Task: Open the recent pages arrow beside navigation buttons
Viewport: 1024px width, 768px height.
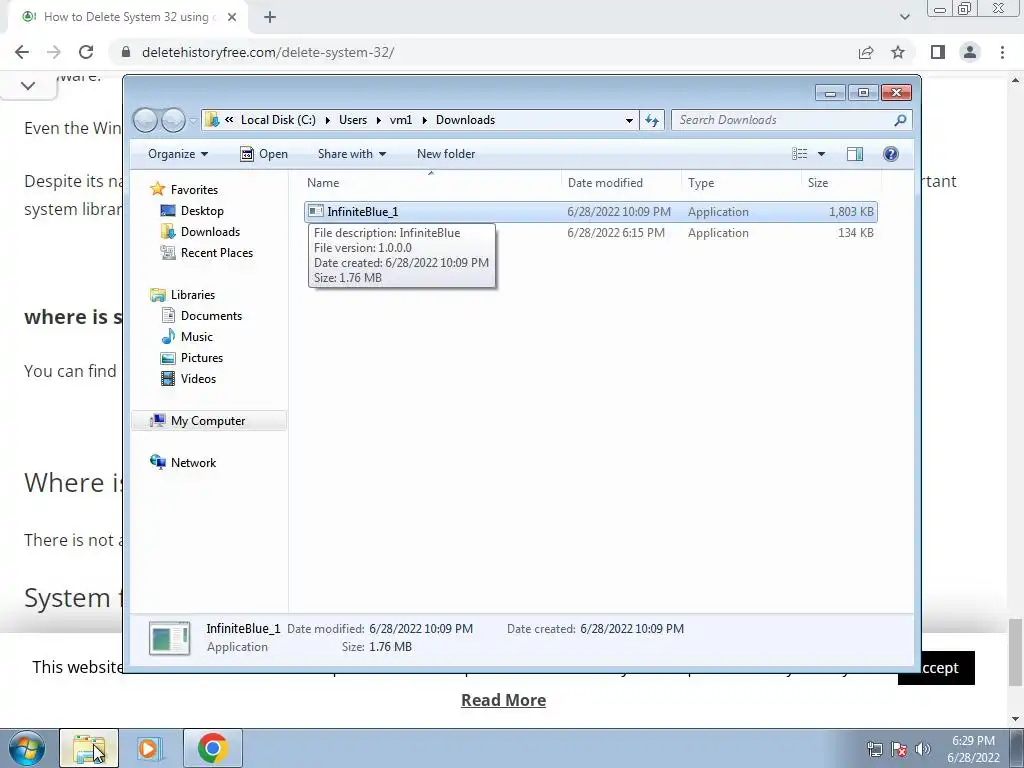Action: click(193, 121)
